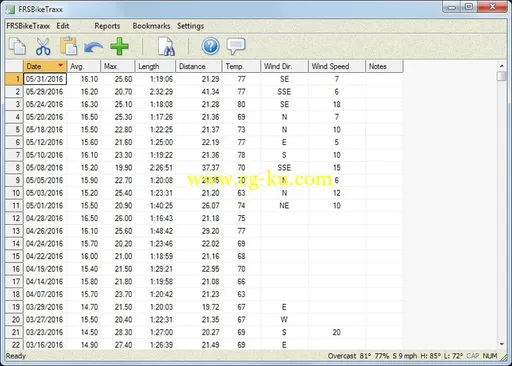This screenshot has width=512, height=366.
Task: Click the Wind Dir. column header
Action: point(284,66)
